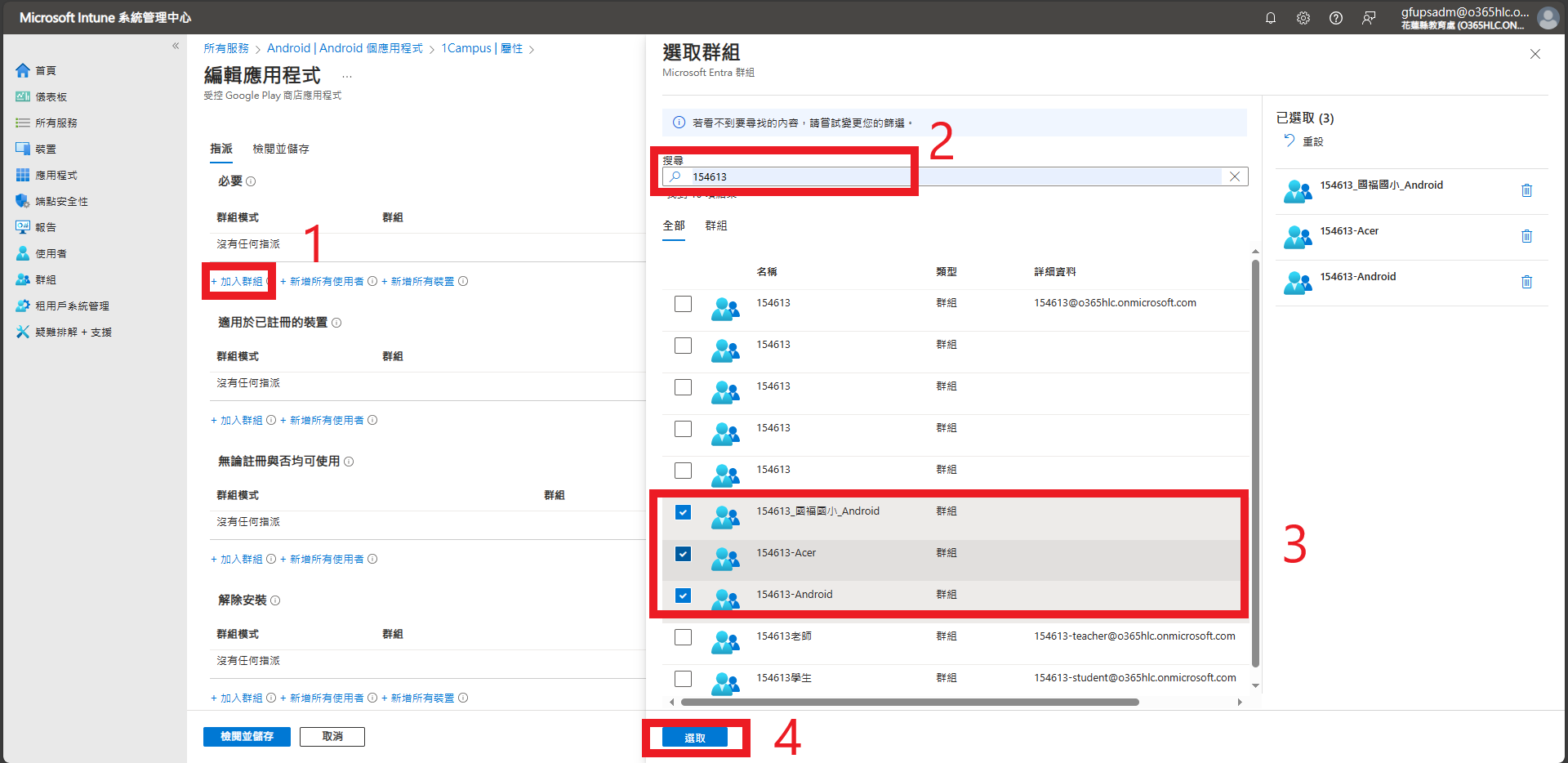Open the help question mark icon

[1336, 18]
